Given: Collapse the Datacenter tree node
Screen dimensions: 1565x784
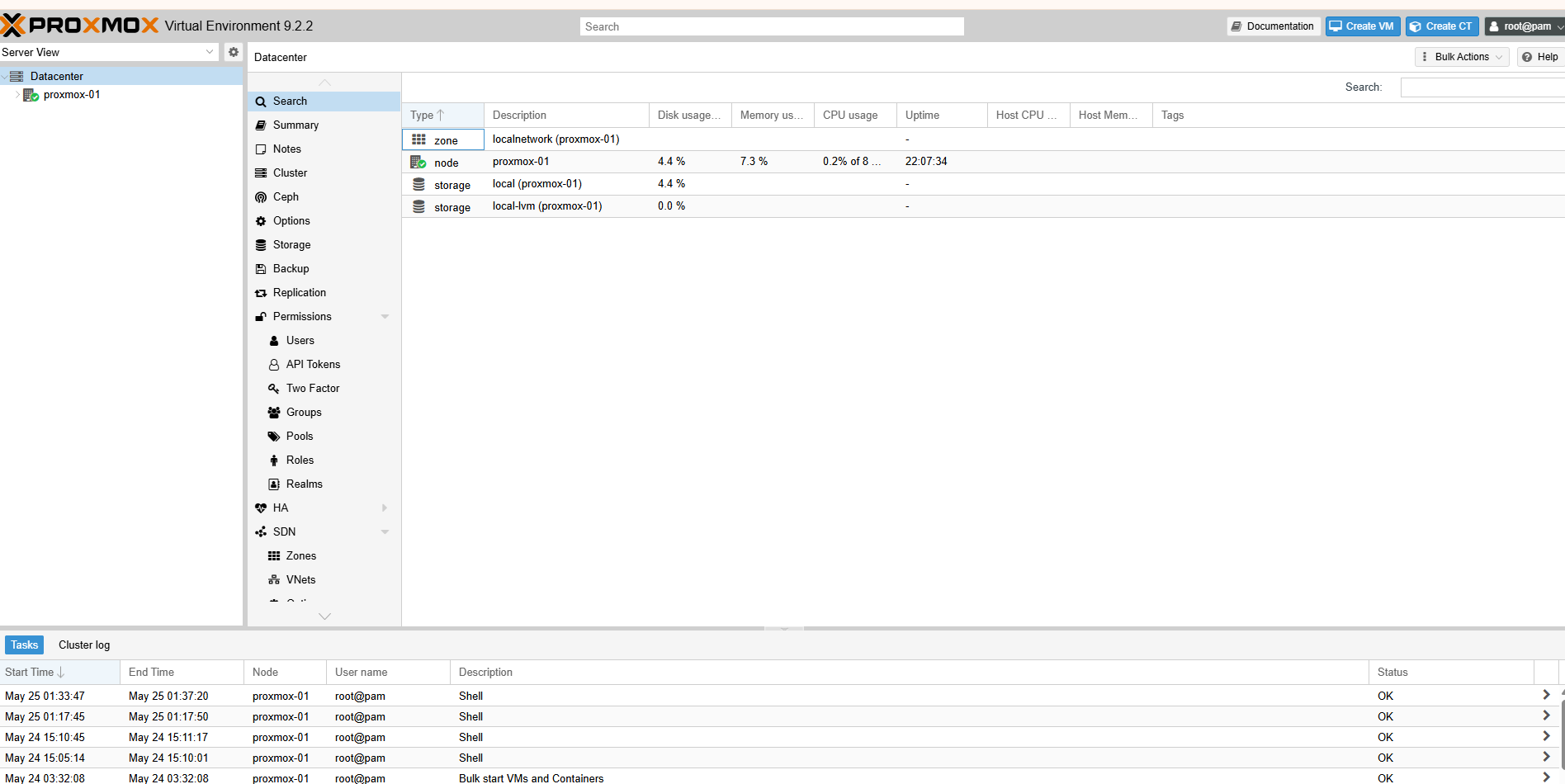Looking at the screenshot, I should 4,77.
